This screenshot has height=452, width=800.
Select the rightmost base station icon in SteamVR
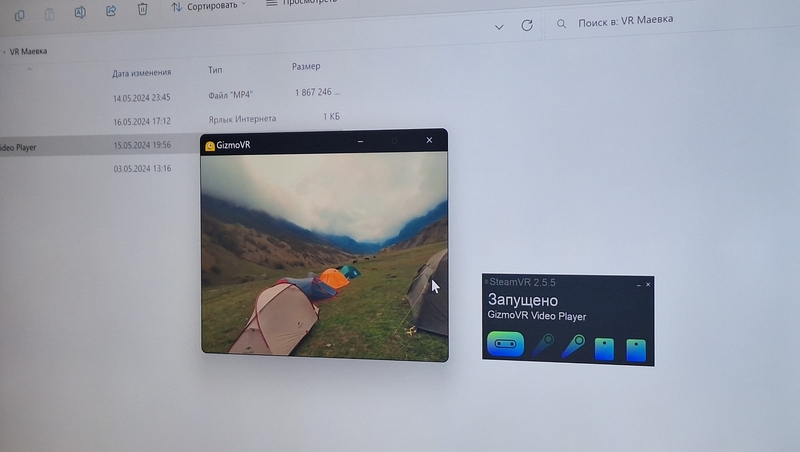(636, 350)
